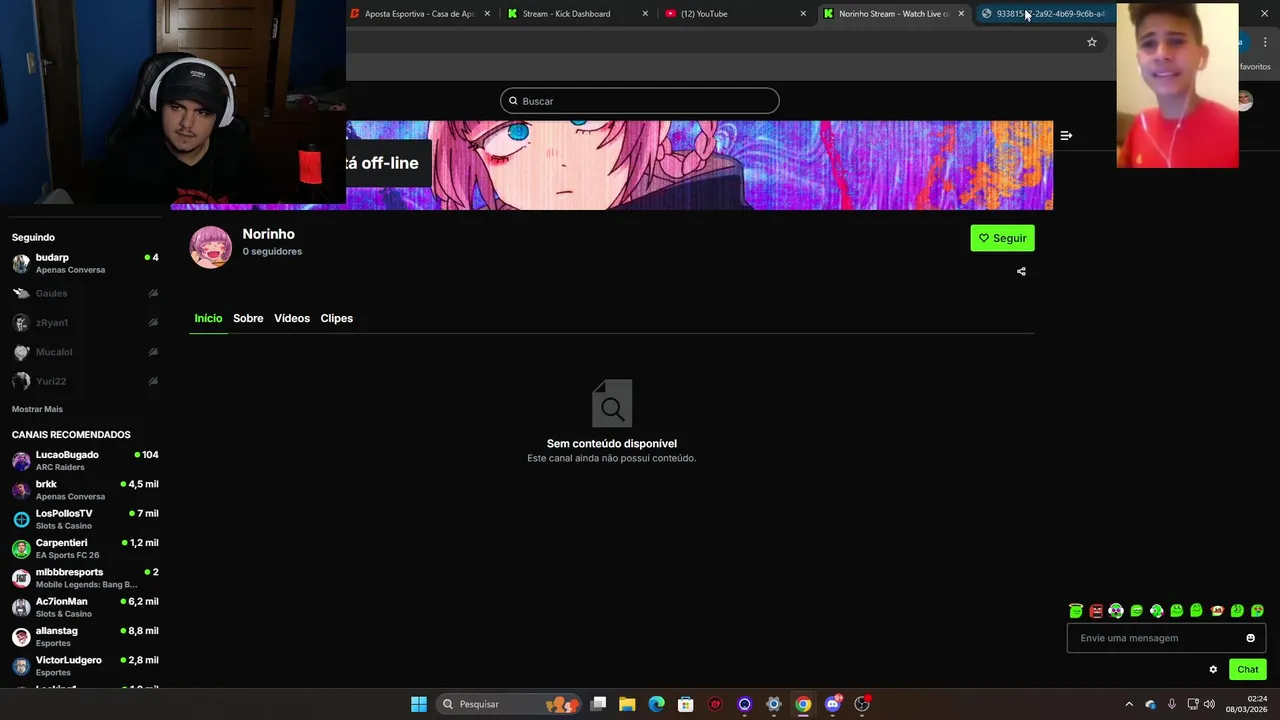Open Settings gear on the taskbar

click(773, 704)
